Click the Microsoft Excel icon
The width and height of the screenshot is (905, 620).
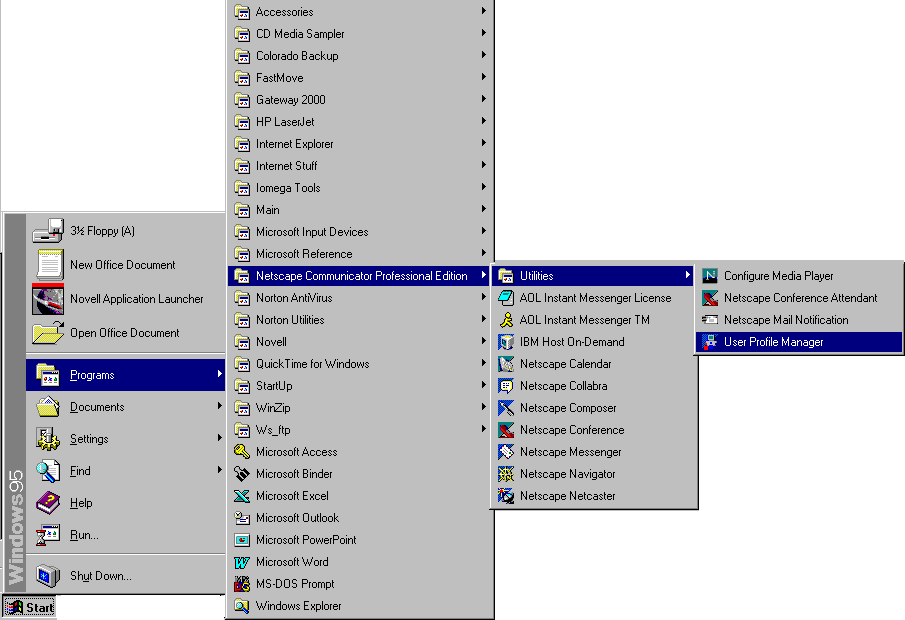click(241, 496)
